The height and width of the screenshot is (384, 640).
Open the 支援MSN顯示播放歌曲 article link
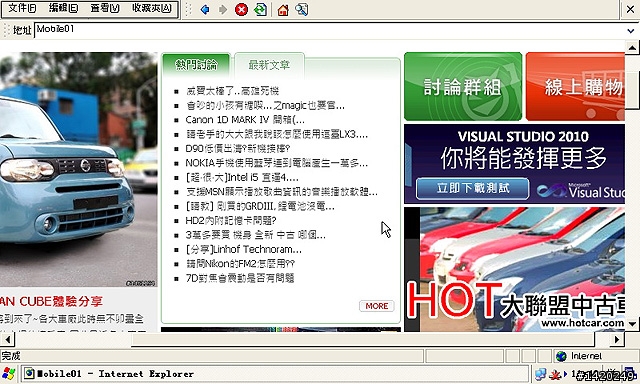[x=281, y=192]
